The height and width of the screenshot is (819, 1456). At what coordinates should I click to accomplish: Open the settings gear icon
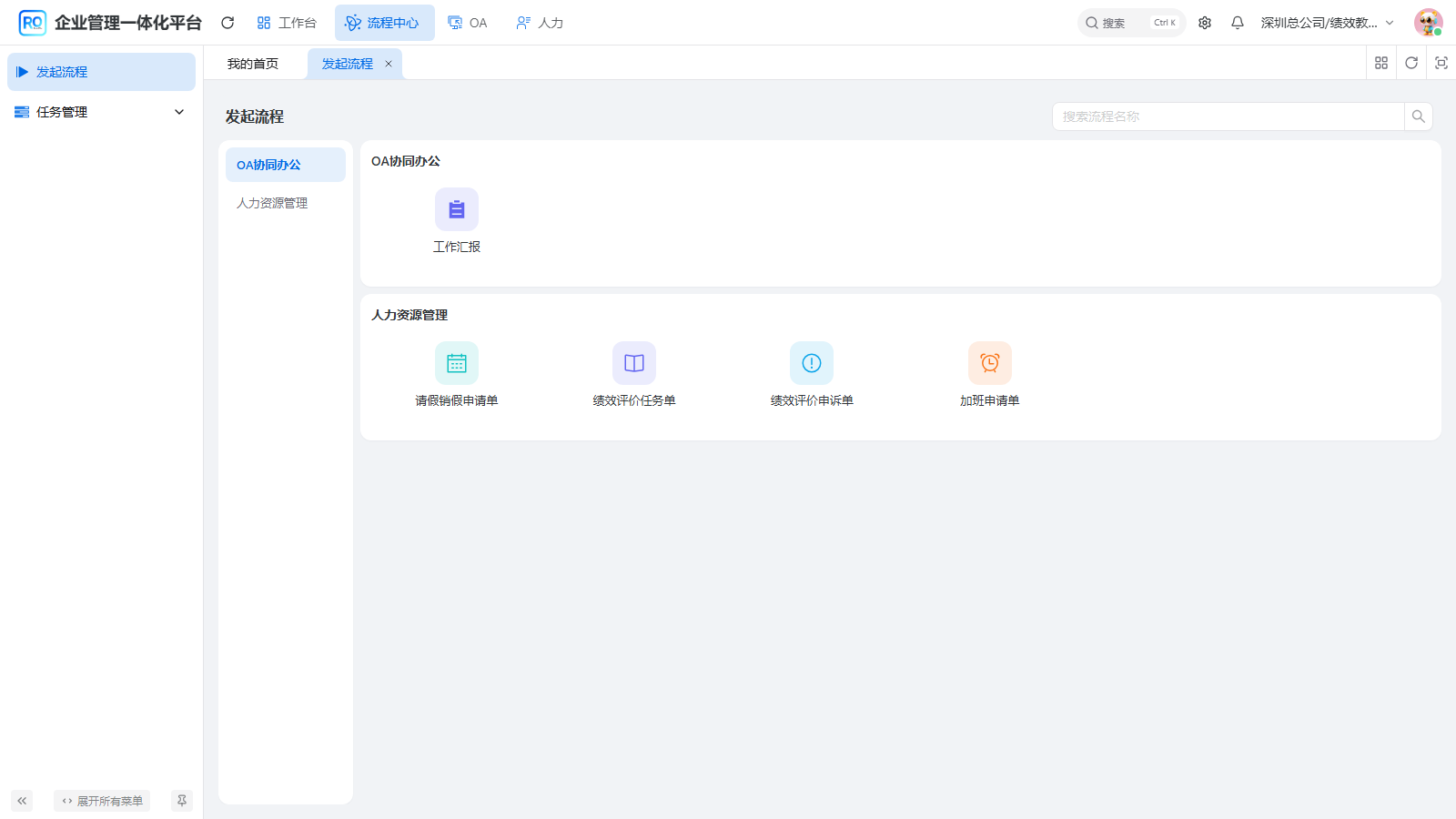click(x=1205, y=23)
